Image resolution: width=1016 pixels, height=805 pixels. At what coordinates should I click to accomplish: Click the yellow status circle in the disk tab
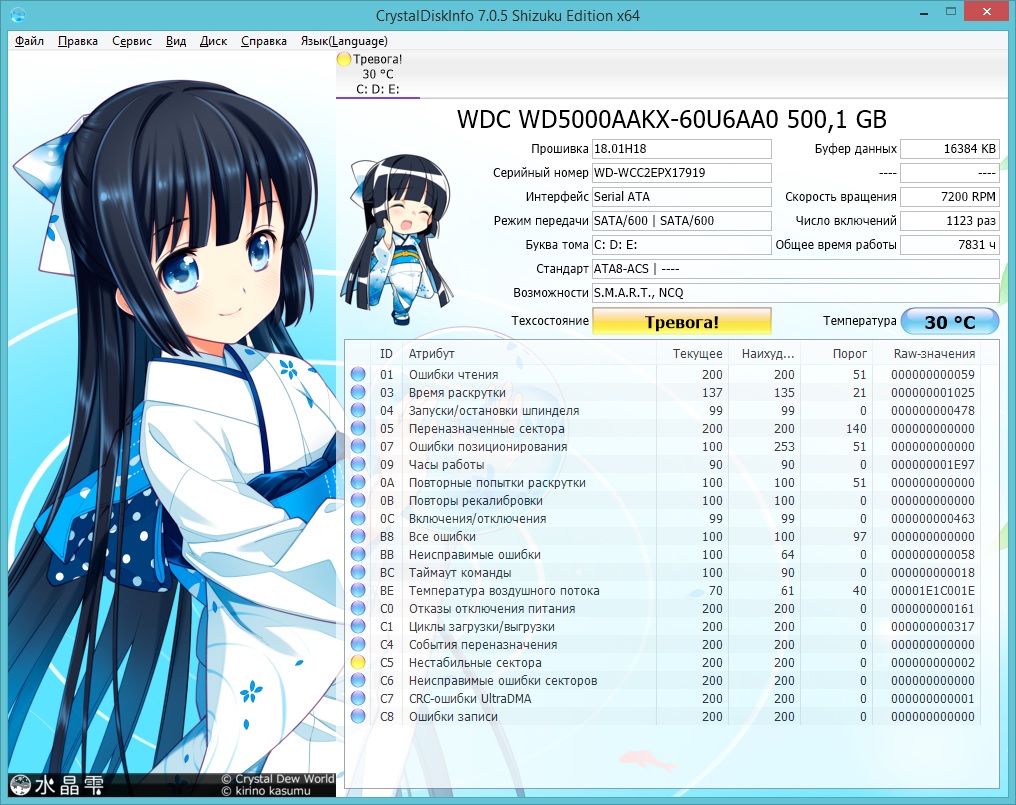point(344,59)
